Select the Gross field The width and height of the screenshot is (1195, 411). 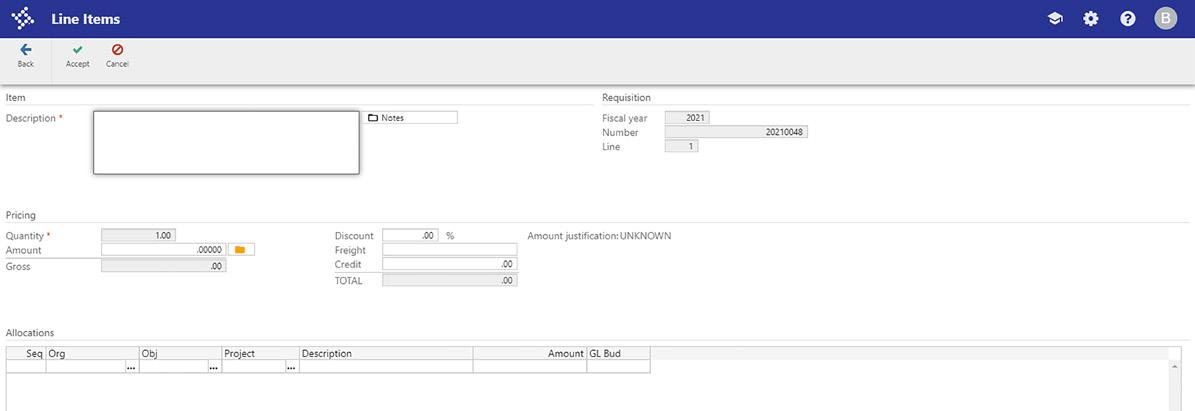[163, 266]
